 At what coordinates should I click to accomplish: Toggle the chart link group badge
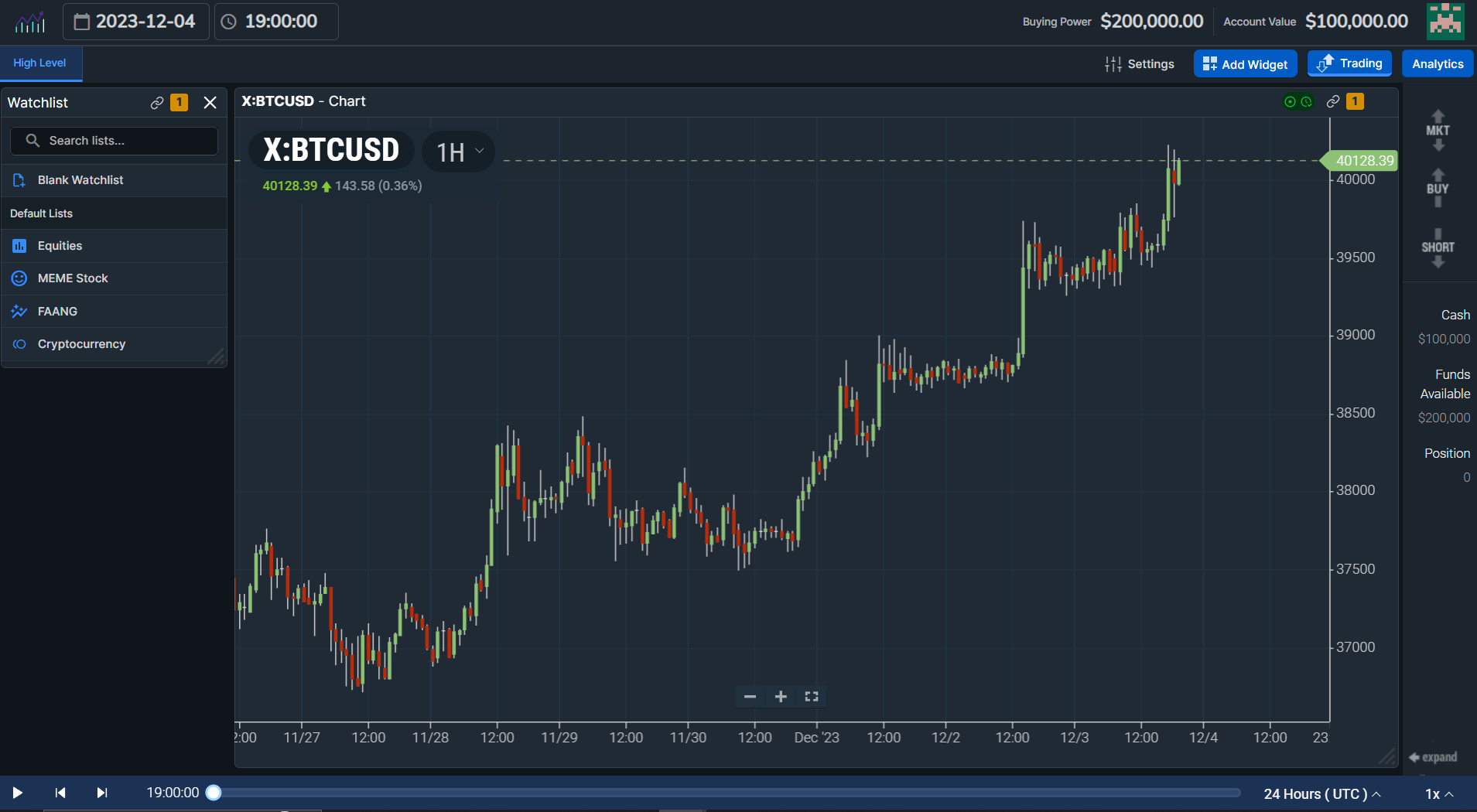[x=1355, y=101]
